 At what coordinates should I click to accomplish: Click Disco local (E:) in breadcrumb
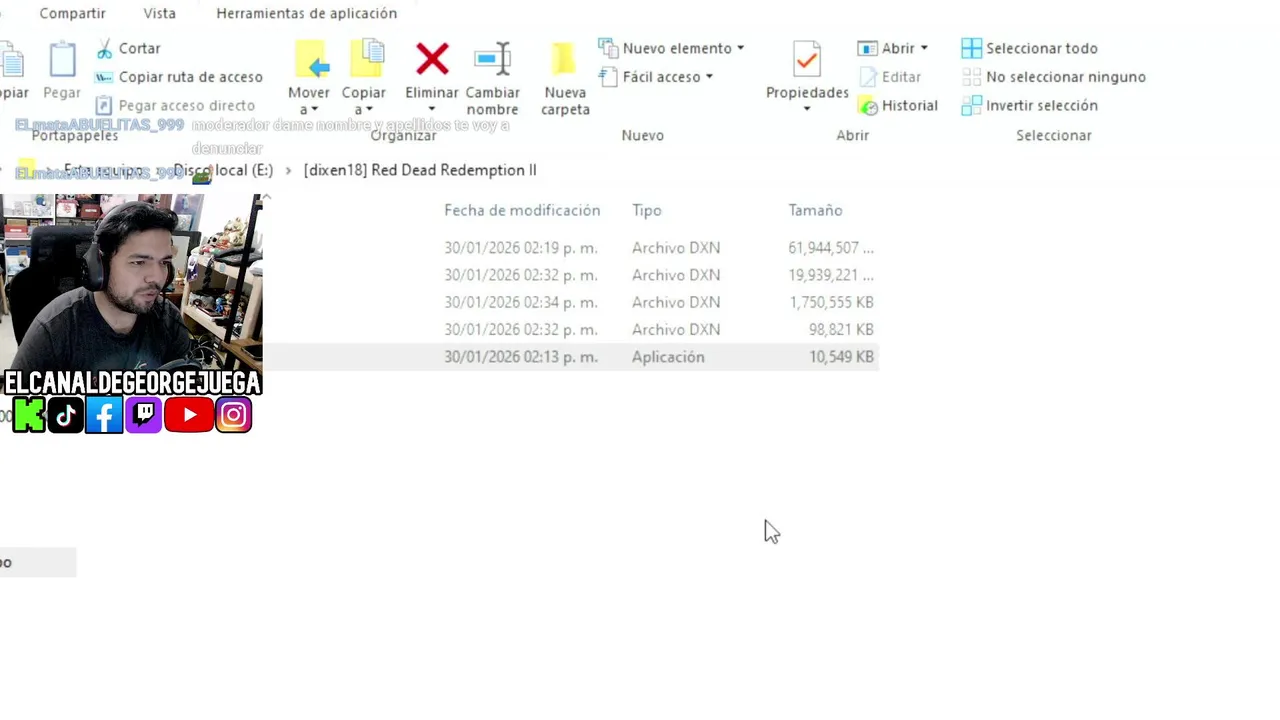pyautogui.click(x=223, y=170)
